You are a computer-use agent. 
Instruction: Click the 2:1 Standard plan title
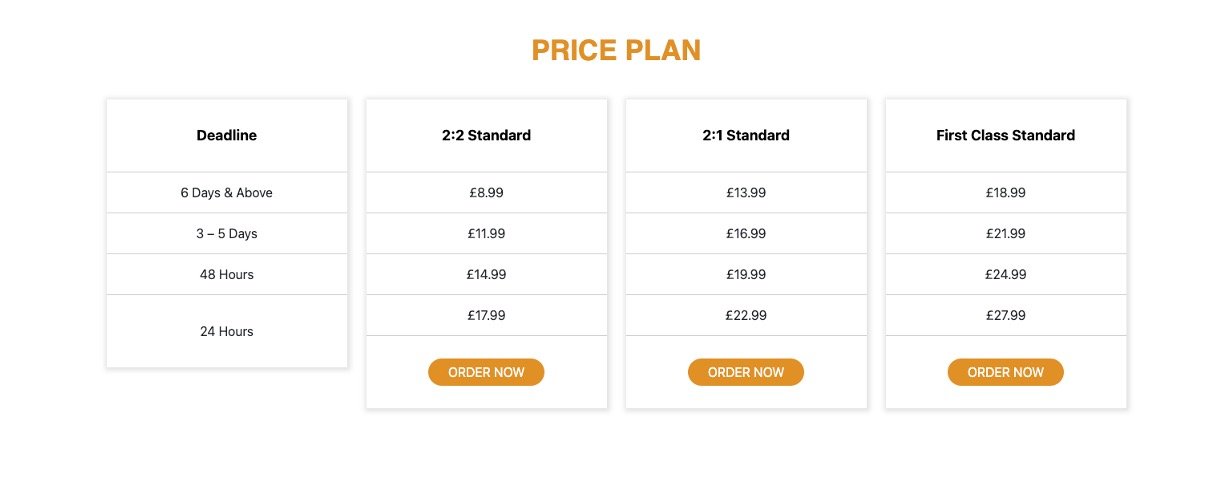click(746, 135)
